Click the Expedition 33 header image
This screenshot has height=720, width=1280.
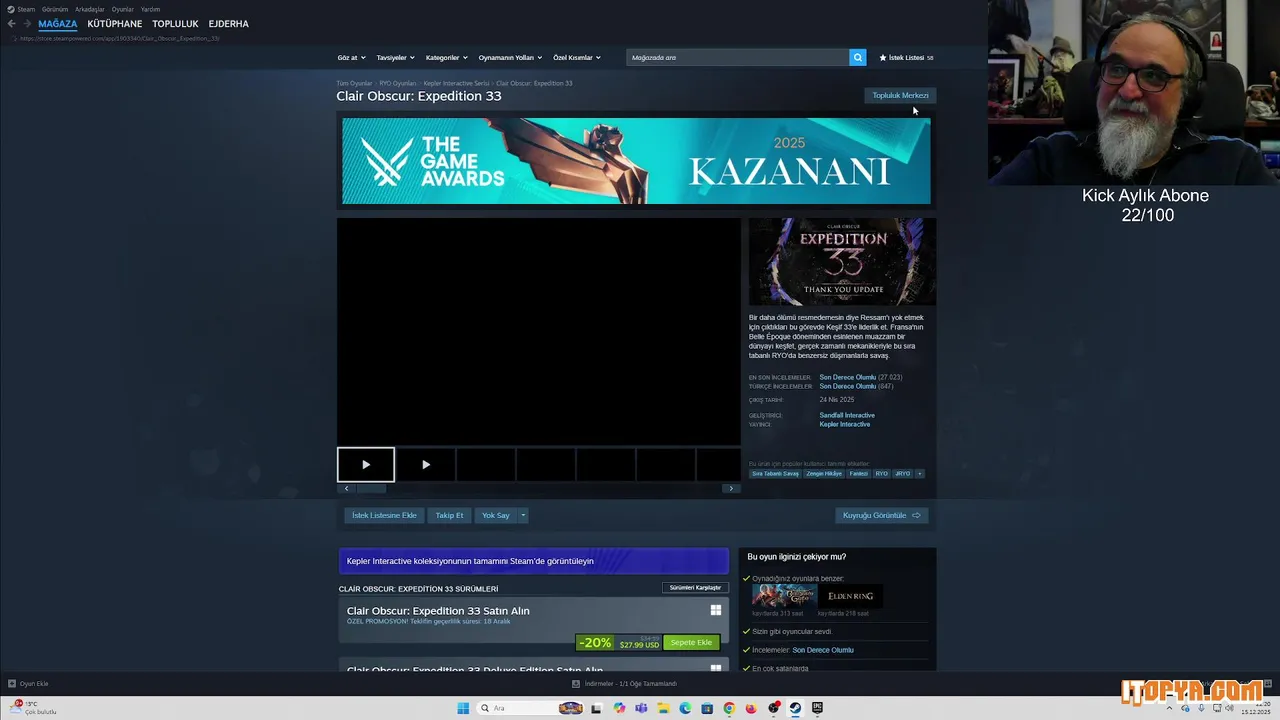[x=842, y=262]
